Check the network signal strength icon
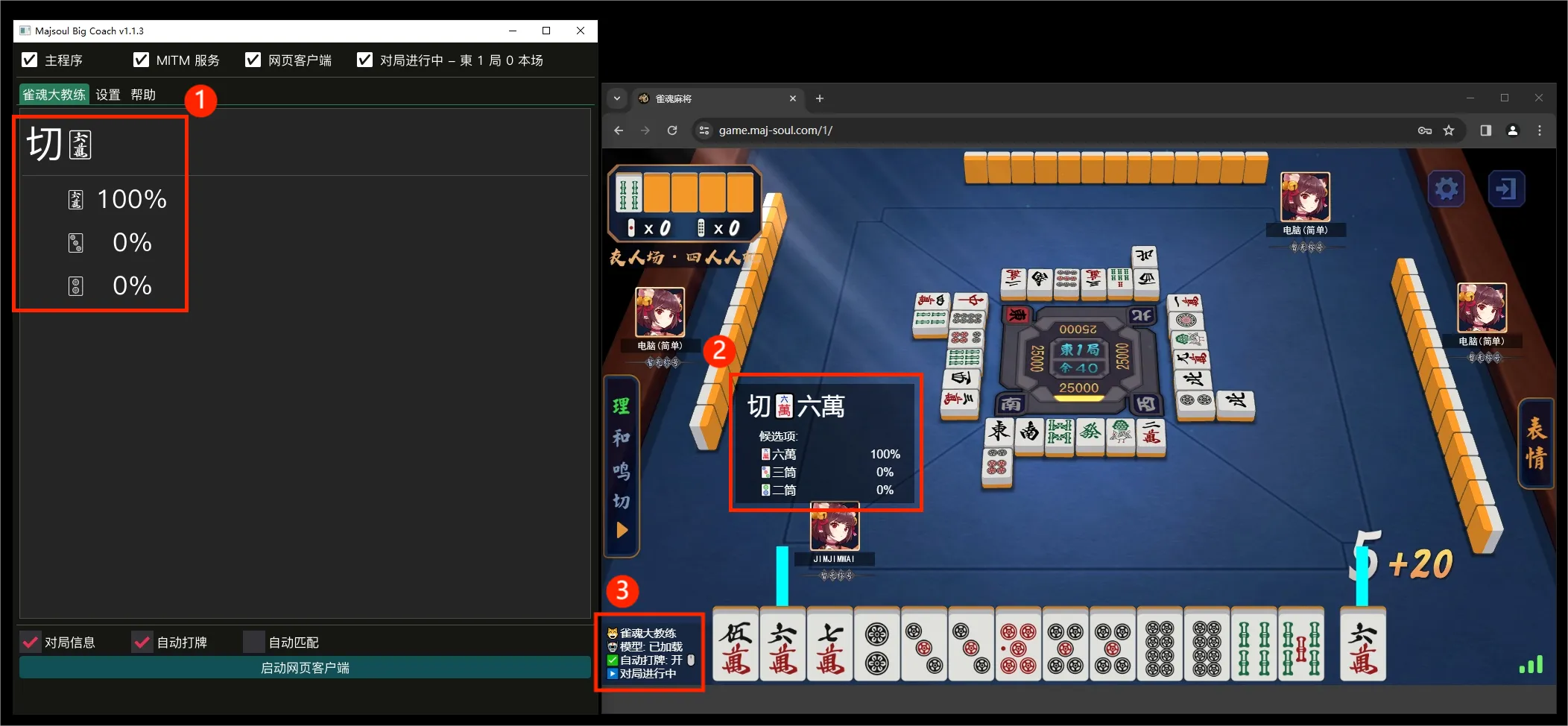This screenshot has width=1568, height=726. click(x=1531, y=664)
